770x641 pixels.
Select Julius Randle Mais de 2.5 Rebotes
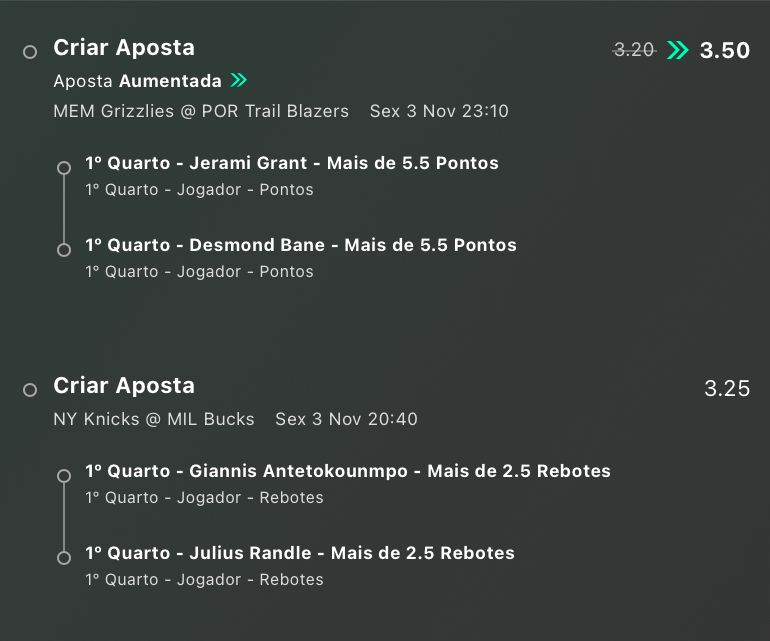tap(300, 553)
